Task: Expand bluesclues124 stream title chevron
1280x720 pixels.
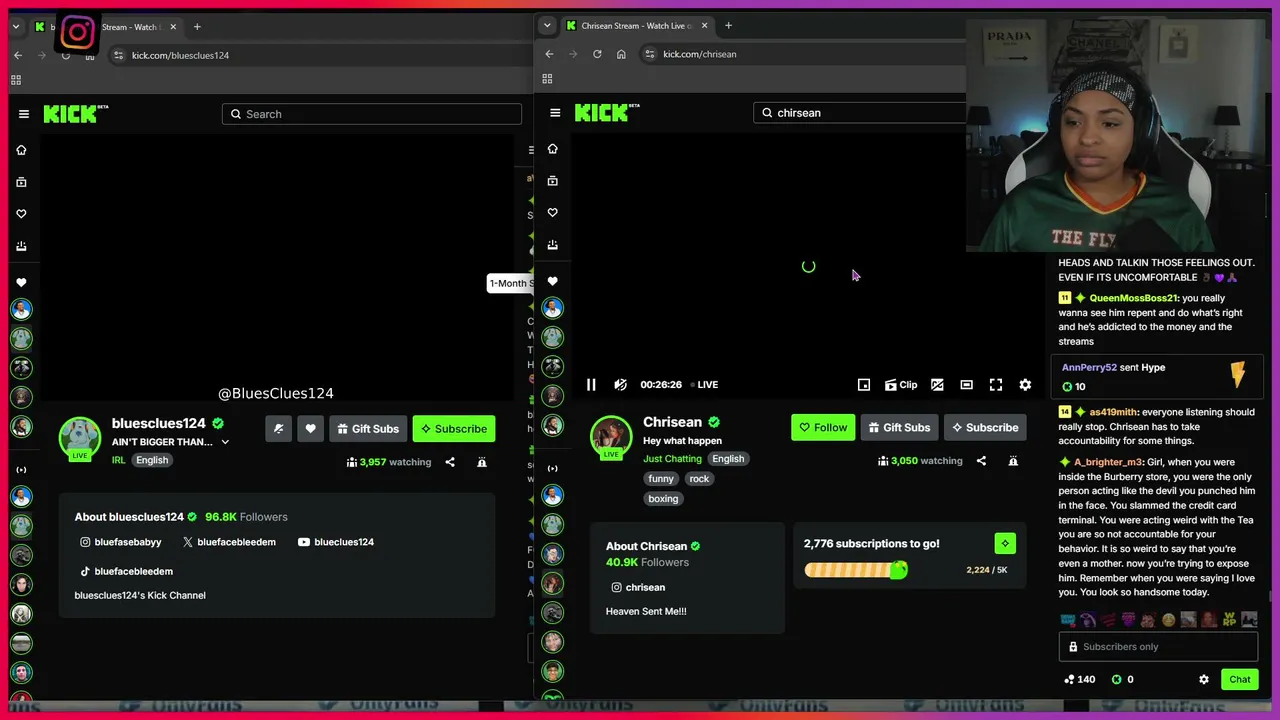Action: coord(225,442)
